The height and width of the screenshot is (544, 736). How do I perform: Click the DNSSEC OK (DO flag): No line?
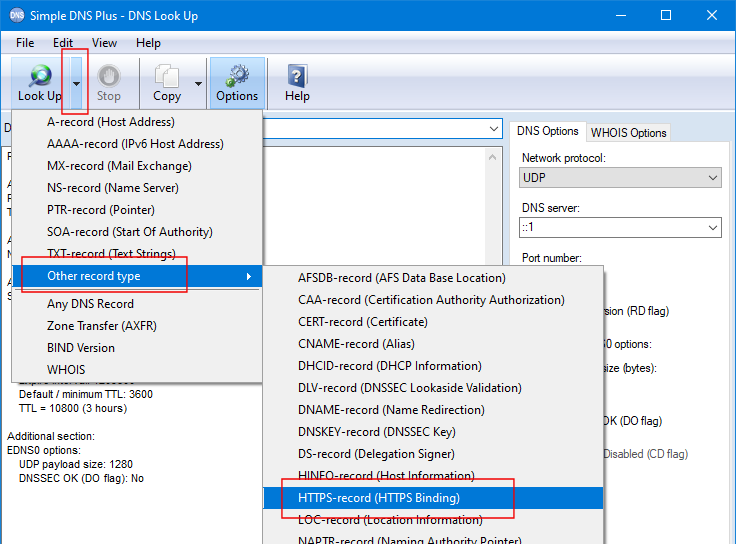(81, 478)
